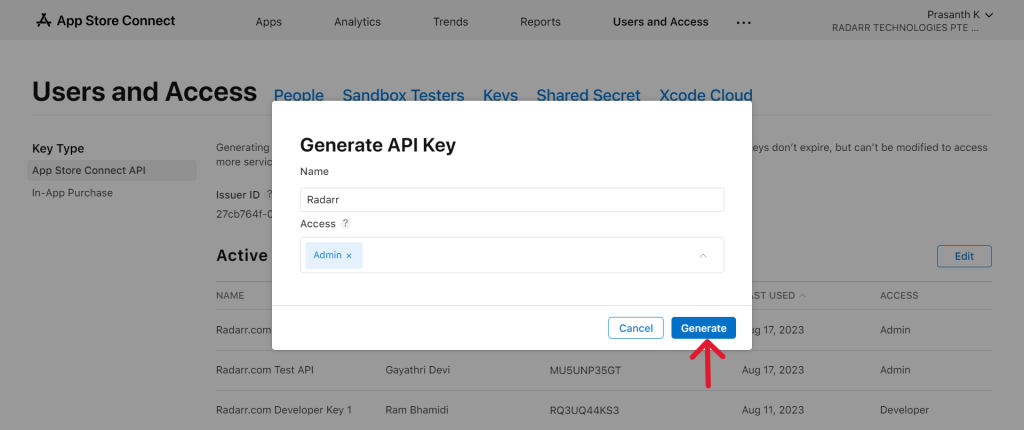Select App Store Connect API key type
The image size is (1024, 430).
[114, 171]
